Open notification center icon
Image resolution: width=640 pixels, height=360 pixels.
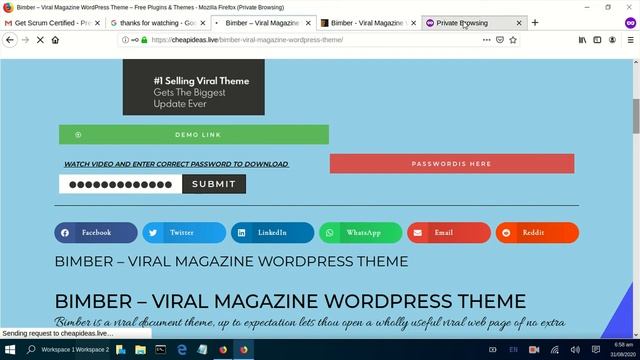(596, 350)
